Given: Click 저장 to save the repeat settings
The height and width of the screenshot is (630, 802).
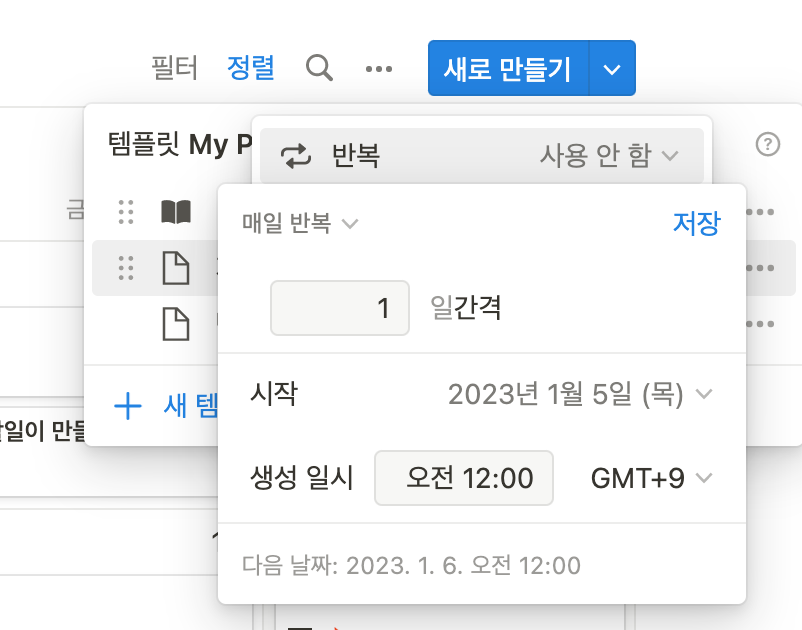Looking at the screenshot, I should [695, 223].
